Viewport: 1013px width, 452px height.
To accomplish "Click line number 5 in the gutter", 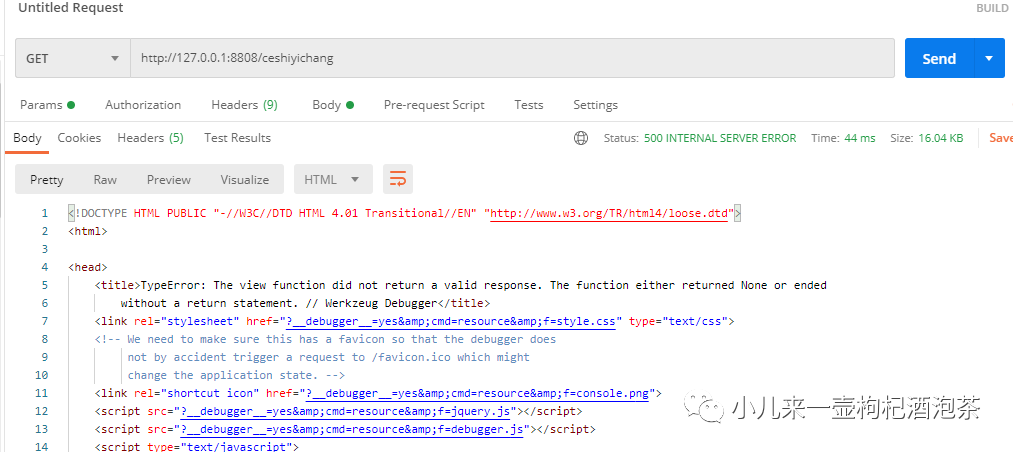I will coord(44,285).
